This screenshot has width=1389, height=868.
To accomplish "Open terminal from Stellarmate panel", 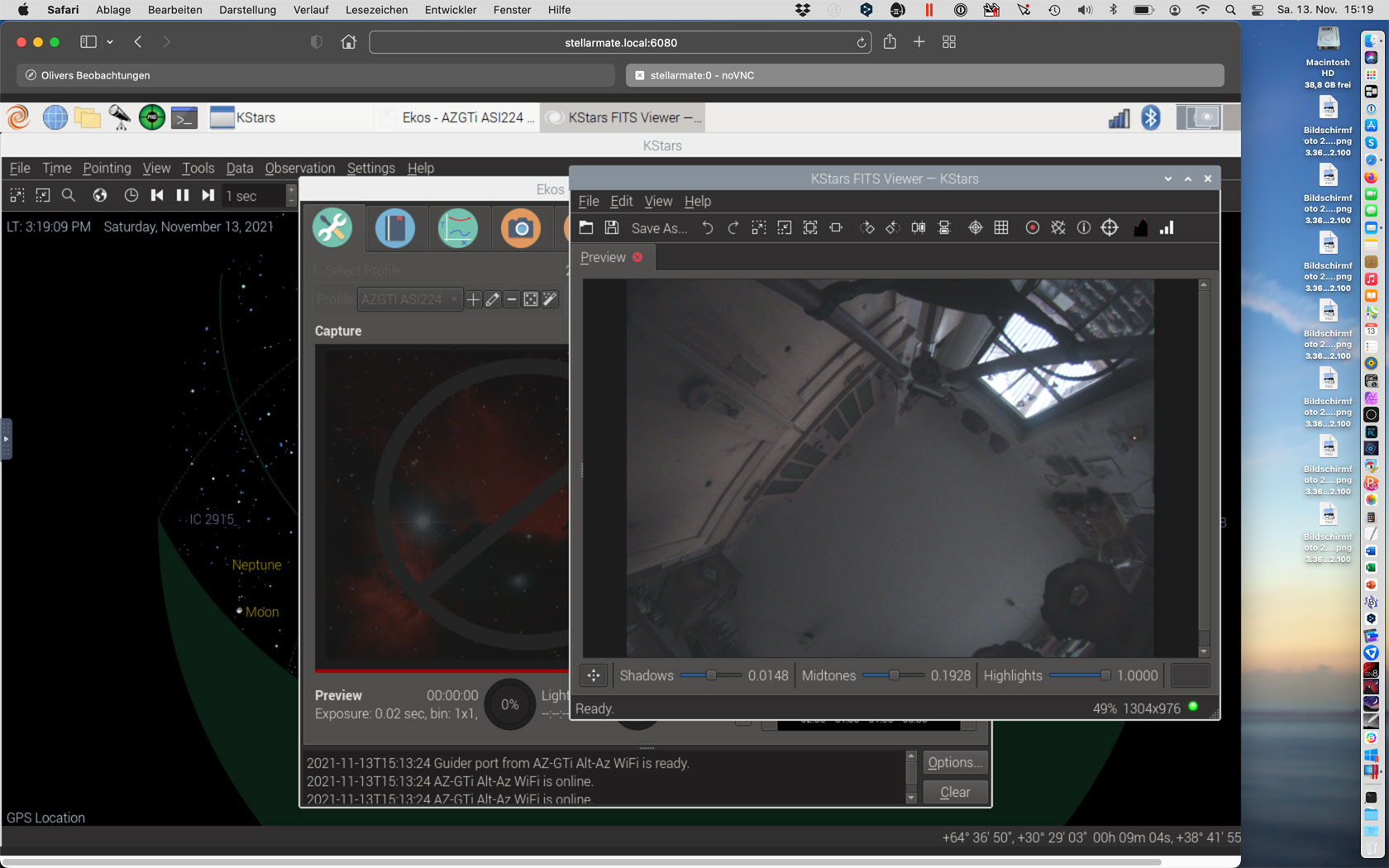I will [184, 117].
